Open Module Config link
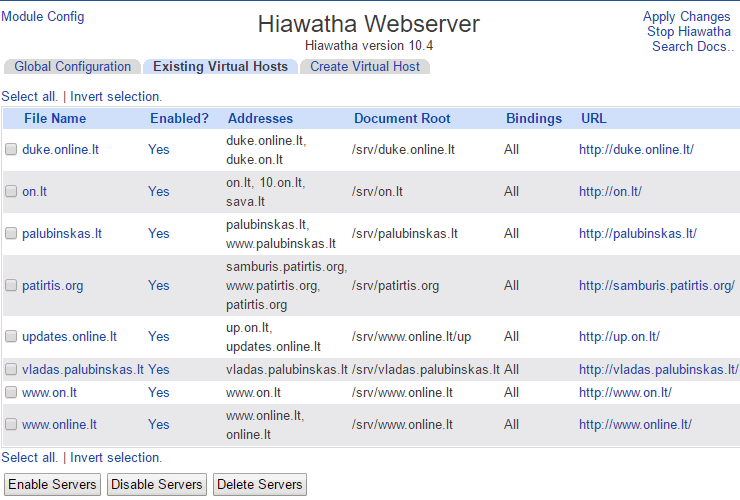The width and height of the screenshot is (740, 500). click(x=43, y=17)
